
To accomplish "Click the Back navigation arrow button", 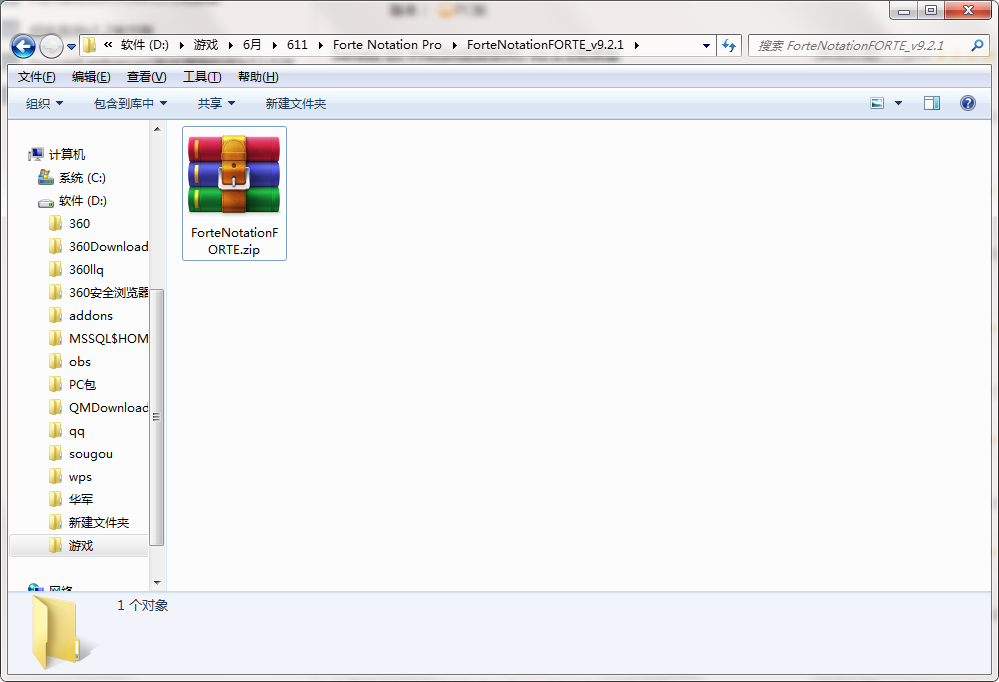I will point(24,46).
